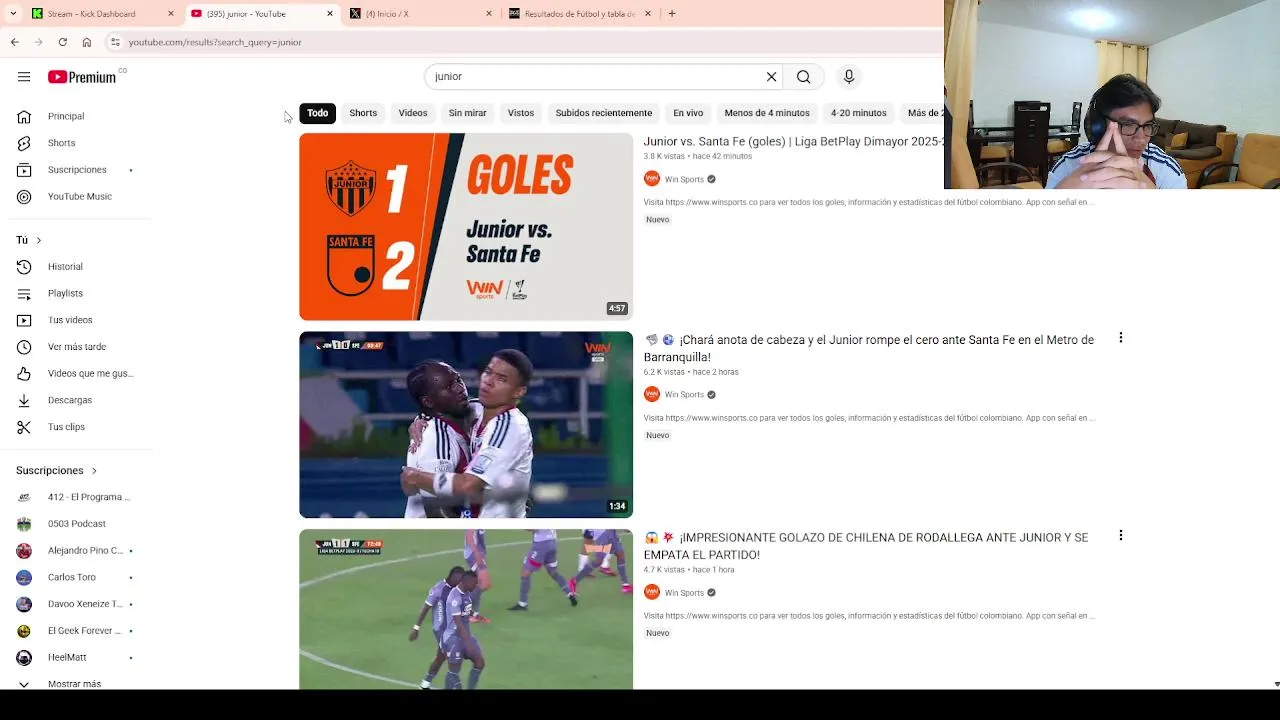Expand the Suscripciones section heading chevron
The image size is (1280, 720).
pyautogui.click(x=94, y=470)
